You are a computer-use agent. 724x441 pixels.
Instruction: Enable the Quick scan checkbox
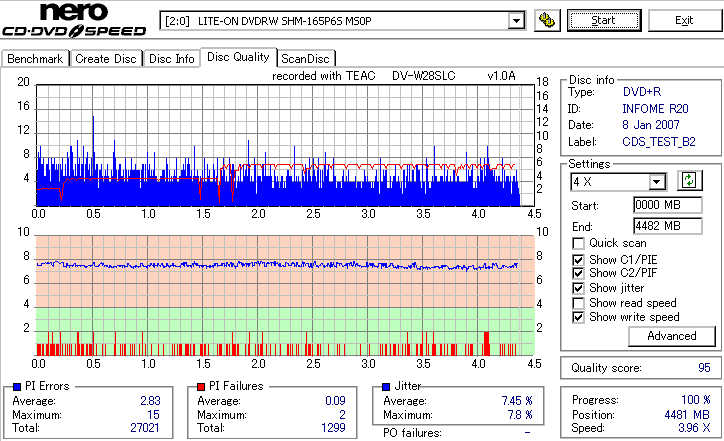click(578, 243)
